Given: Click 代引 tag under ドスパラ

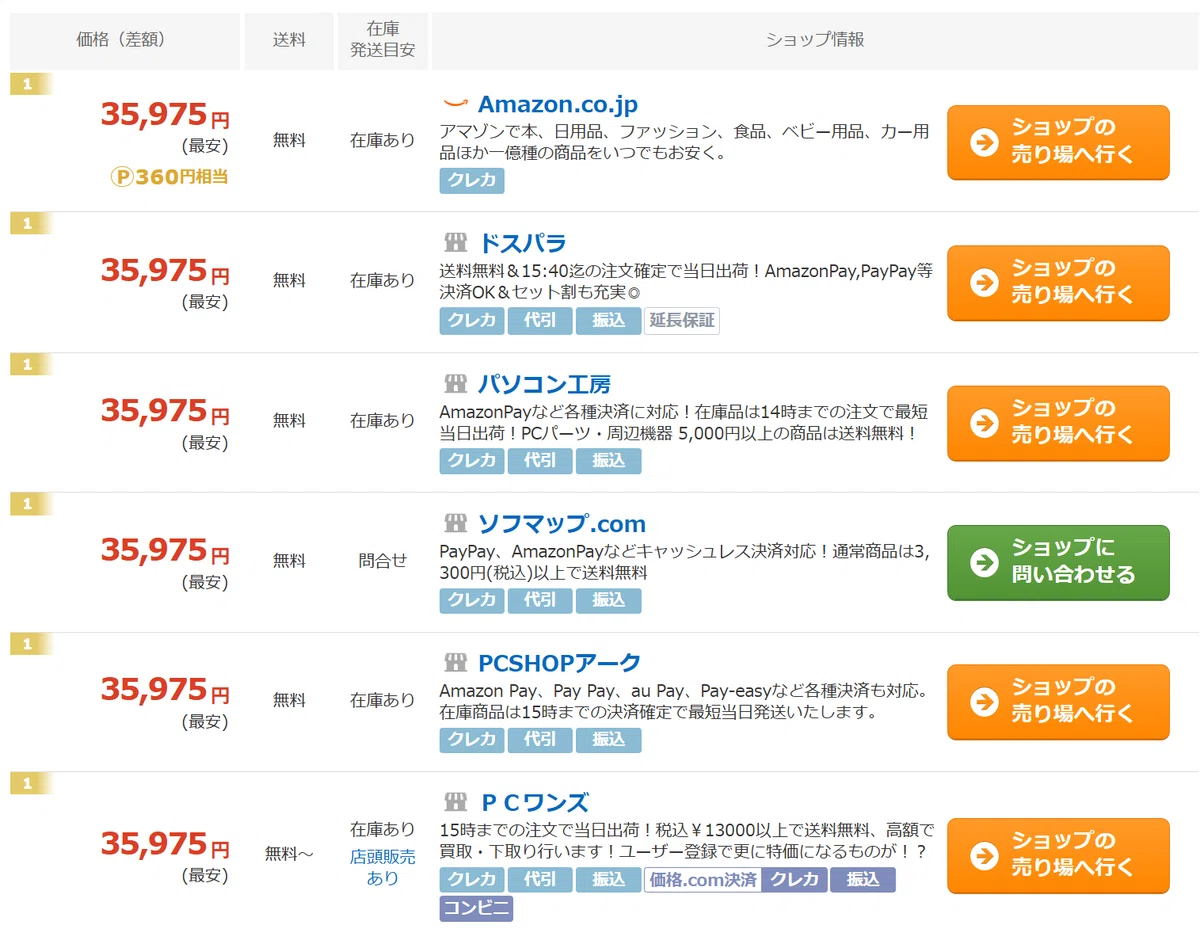Looking at the screenshot, I should 540,321.
